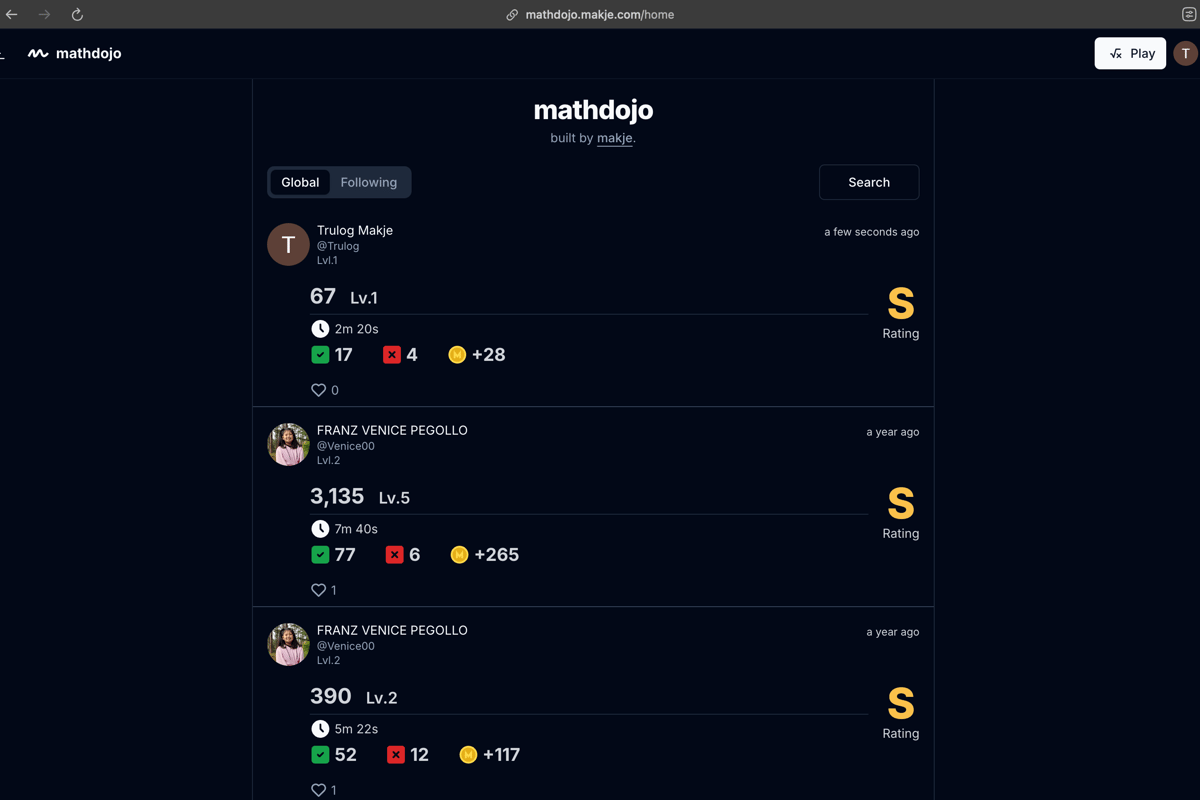Like Trulog Makje's post with heart icon

coord(319,390)
